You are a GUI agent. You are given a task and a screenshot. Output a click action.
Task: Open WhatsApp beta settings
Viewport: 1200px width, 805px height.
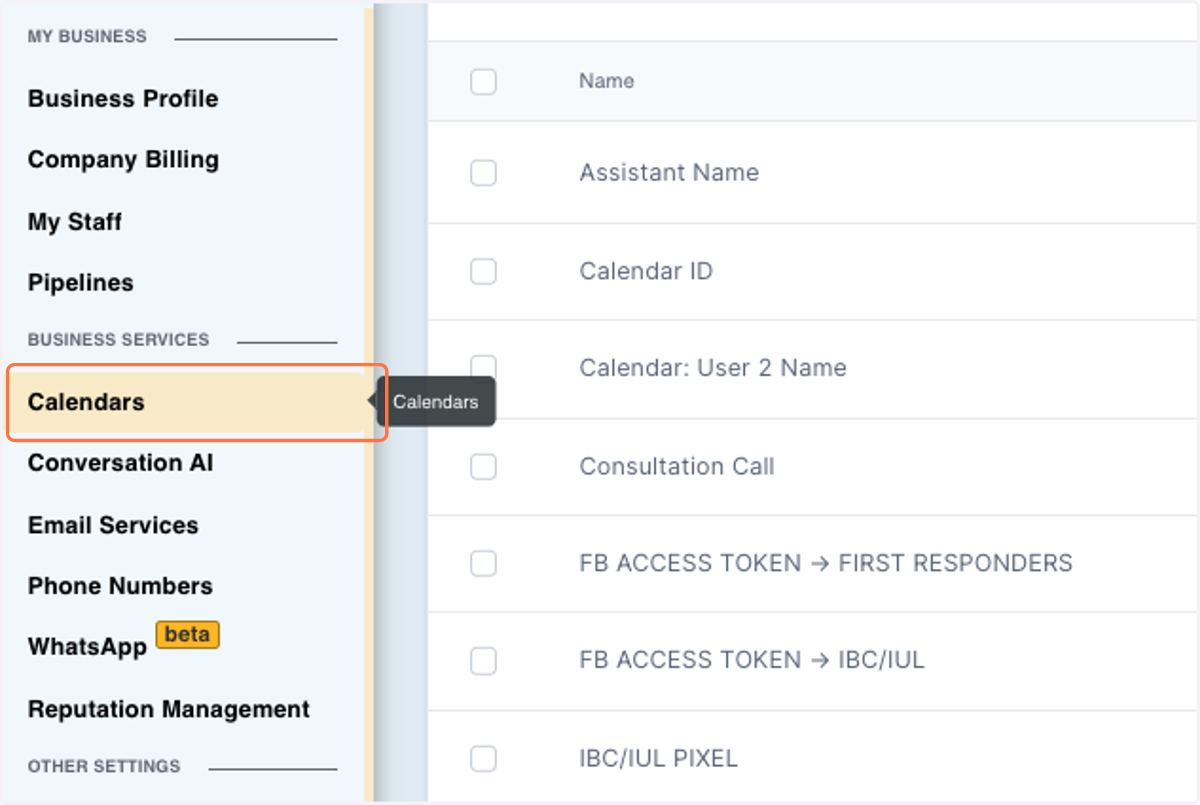[x=87, y=647]
